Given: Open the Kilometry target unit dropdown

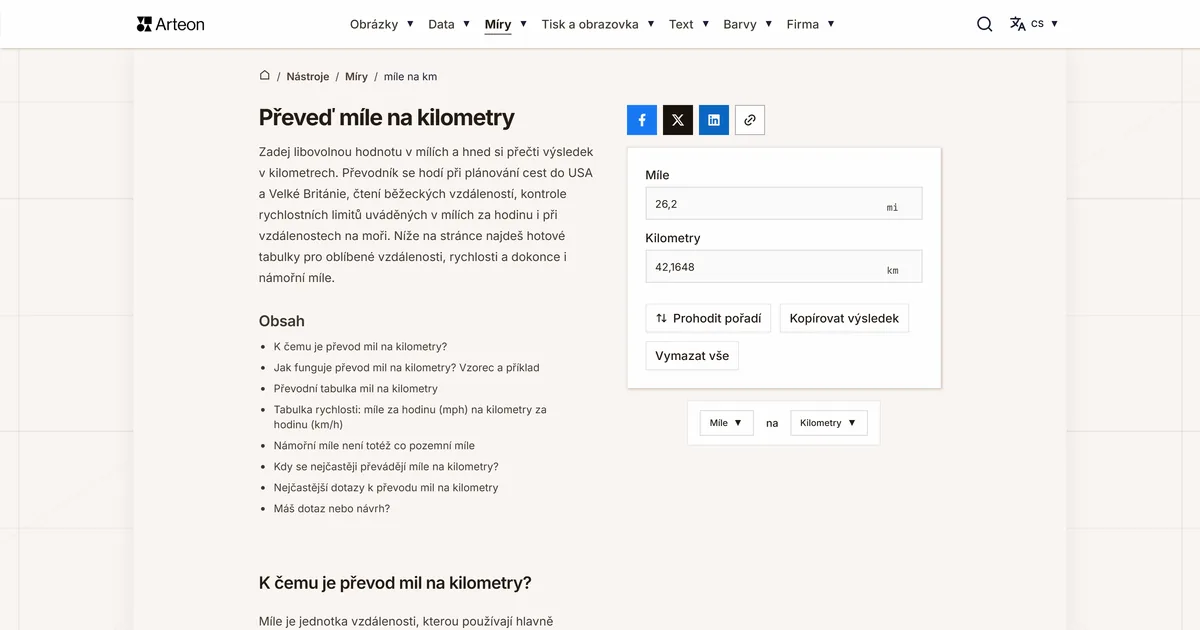Looking at the screenshot, I should coord(829,423).
